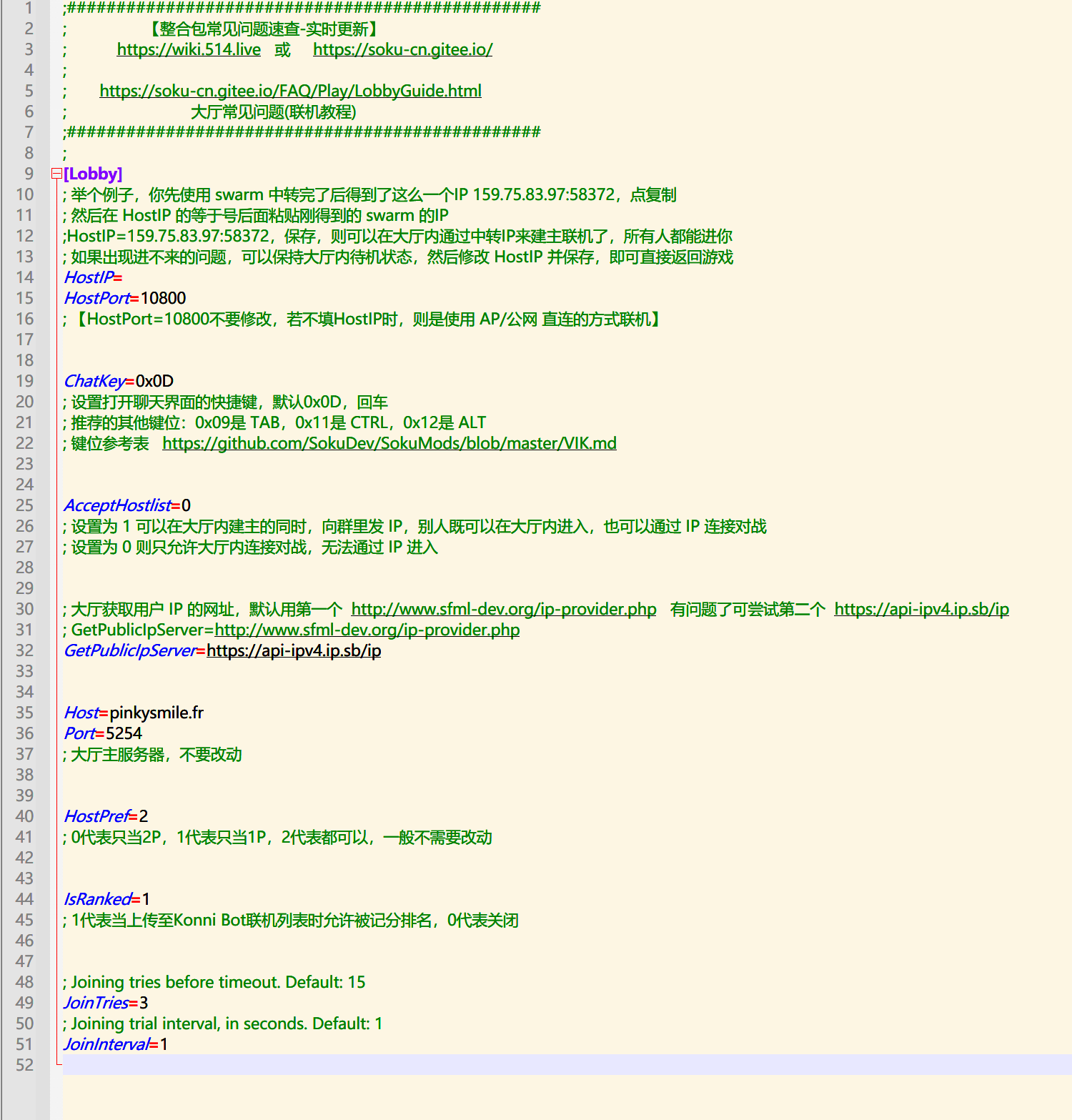The height and width of the screenshot is (1120, 1072).
Task: Click the [Lobby] section header
Action: (x=93, y=174)
